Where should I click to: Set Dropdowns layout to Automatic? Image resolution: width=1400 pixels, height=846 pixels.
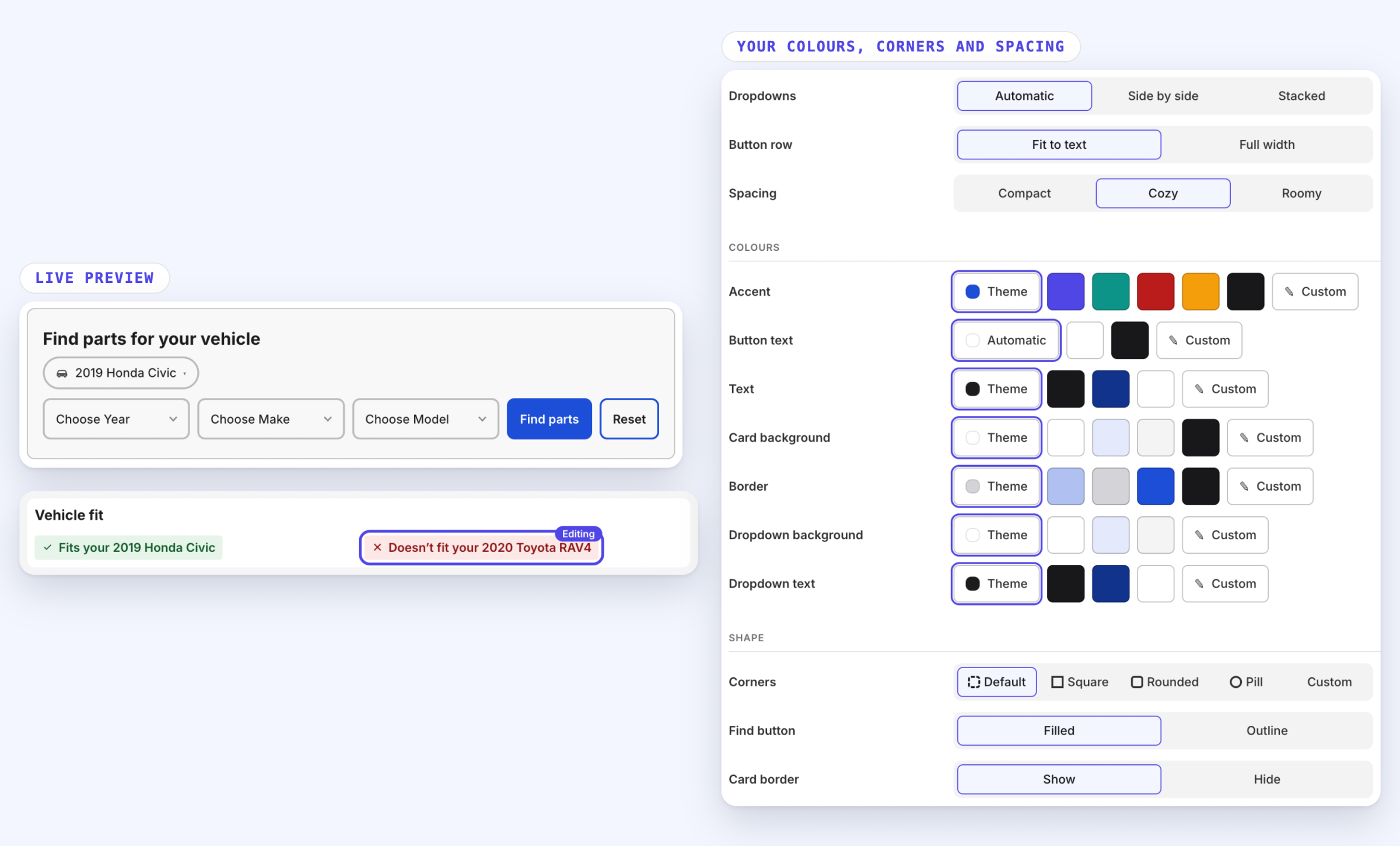tap(1024, 96)
